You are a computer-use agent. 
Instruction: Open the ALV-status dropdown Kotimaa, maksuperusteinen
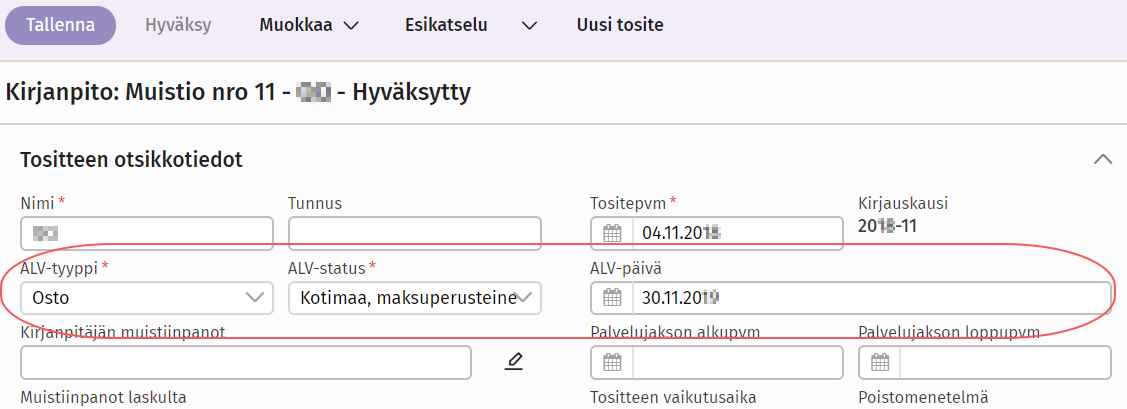[x=415, y=298]
